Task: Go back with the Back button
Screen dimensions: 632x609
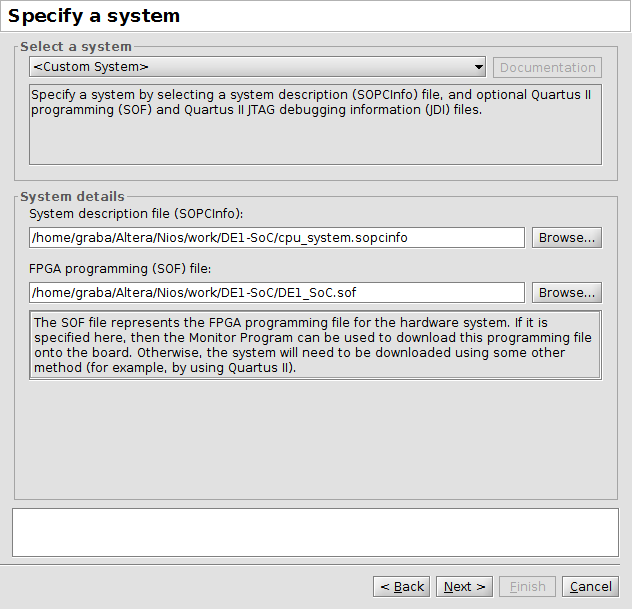Action: [x=401, y=586]
